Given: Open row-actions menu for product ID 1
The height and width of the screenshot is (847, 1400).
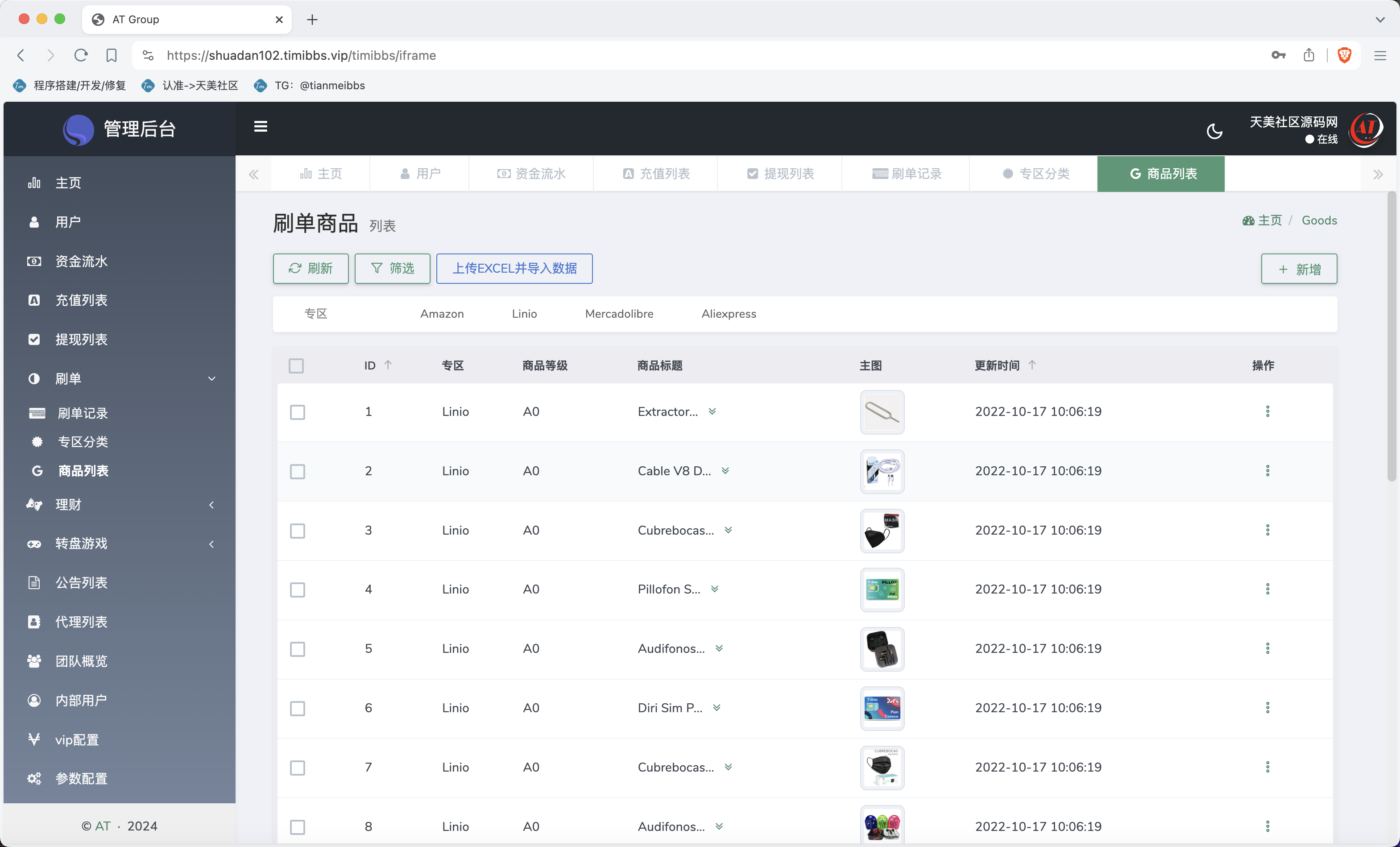Looking at the screenshot, I should [x=1267, y=411].
